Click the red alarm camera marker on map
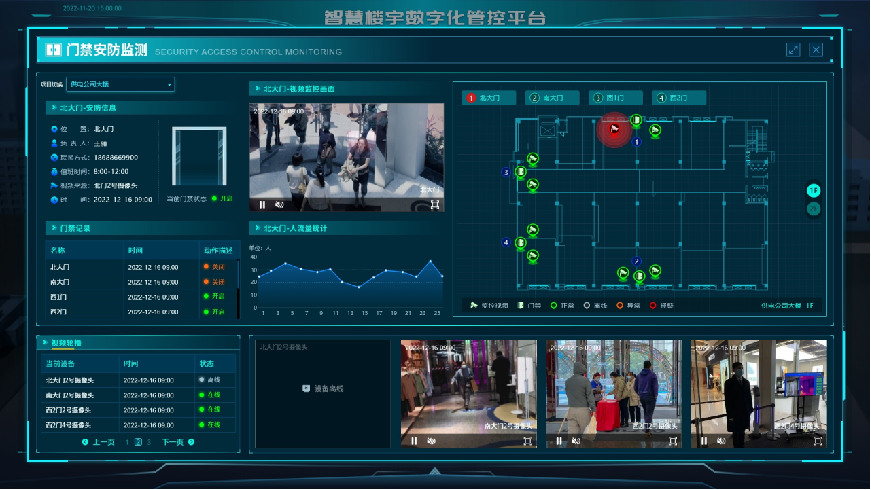 pyautogui.click(x=615, y=128)
